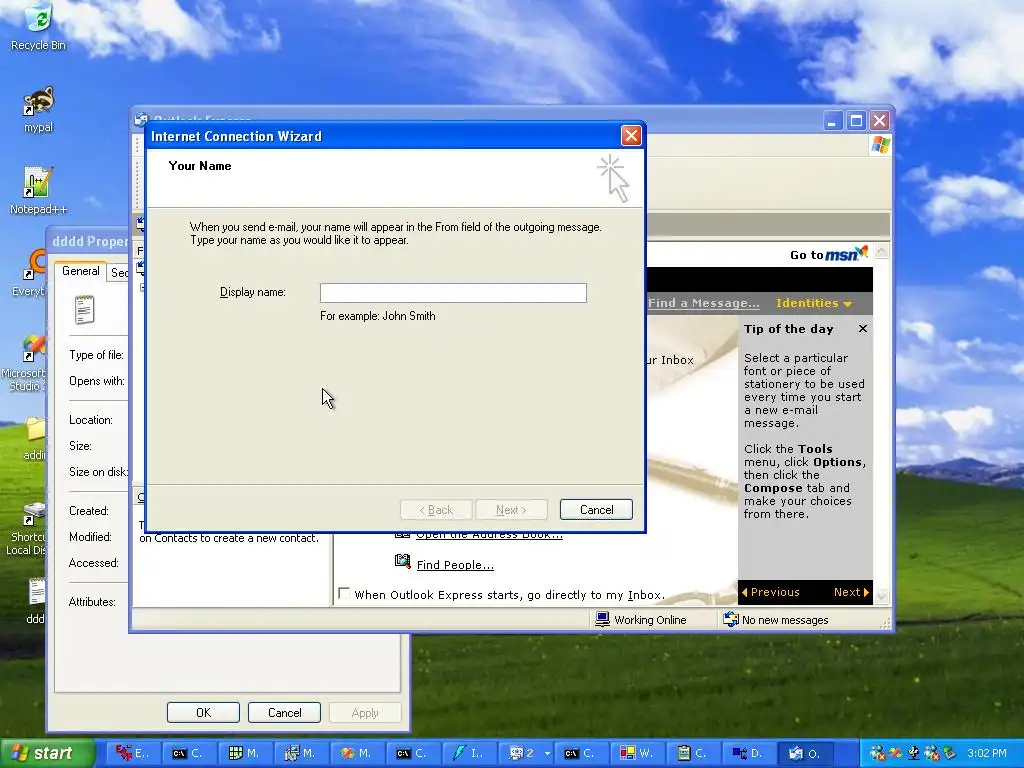The image size is (1024, 768).
Task: Toggle go directly to my Inbox checkbox
Action: pyautogui.click(x=344, y=593)
